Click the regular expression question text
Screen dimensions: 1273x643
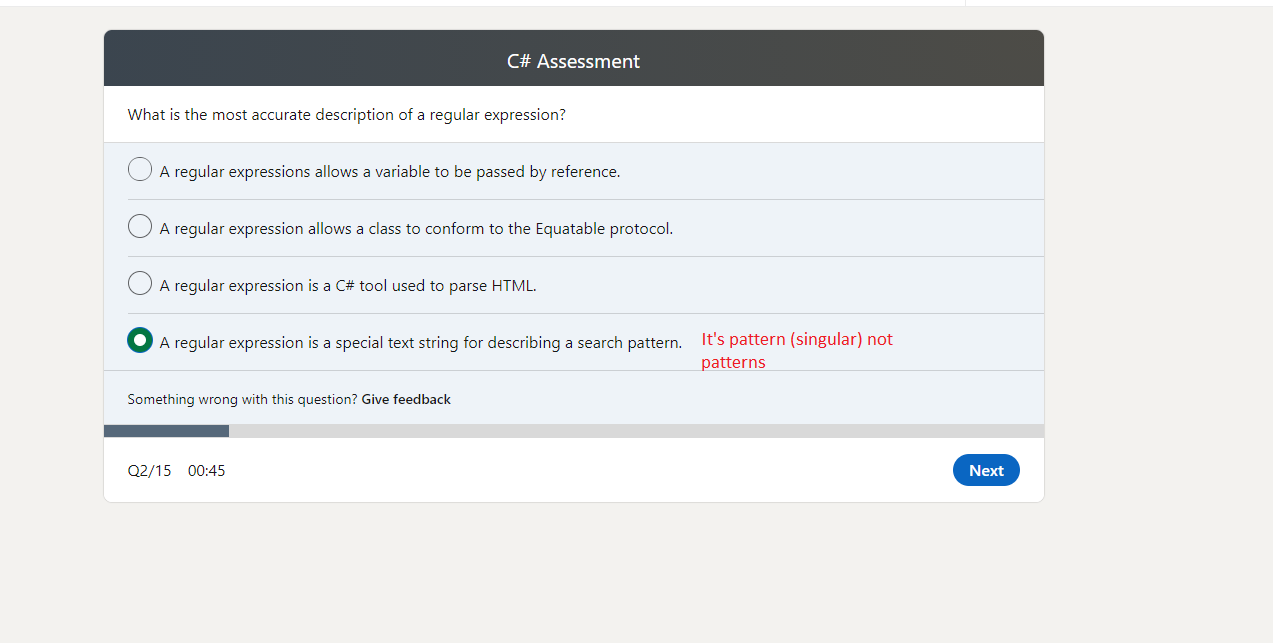coord(345,114)
